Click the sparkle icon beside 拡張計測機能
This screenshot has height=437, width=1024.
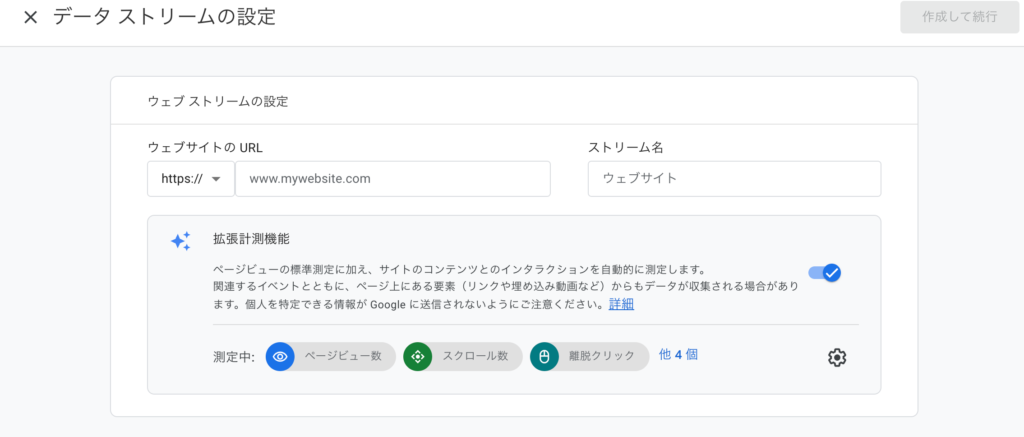tap(180, 241)
